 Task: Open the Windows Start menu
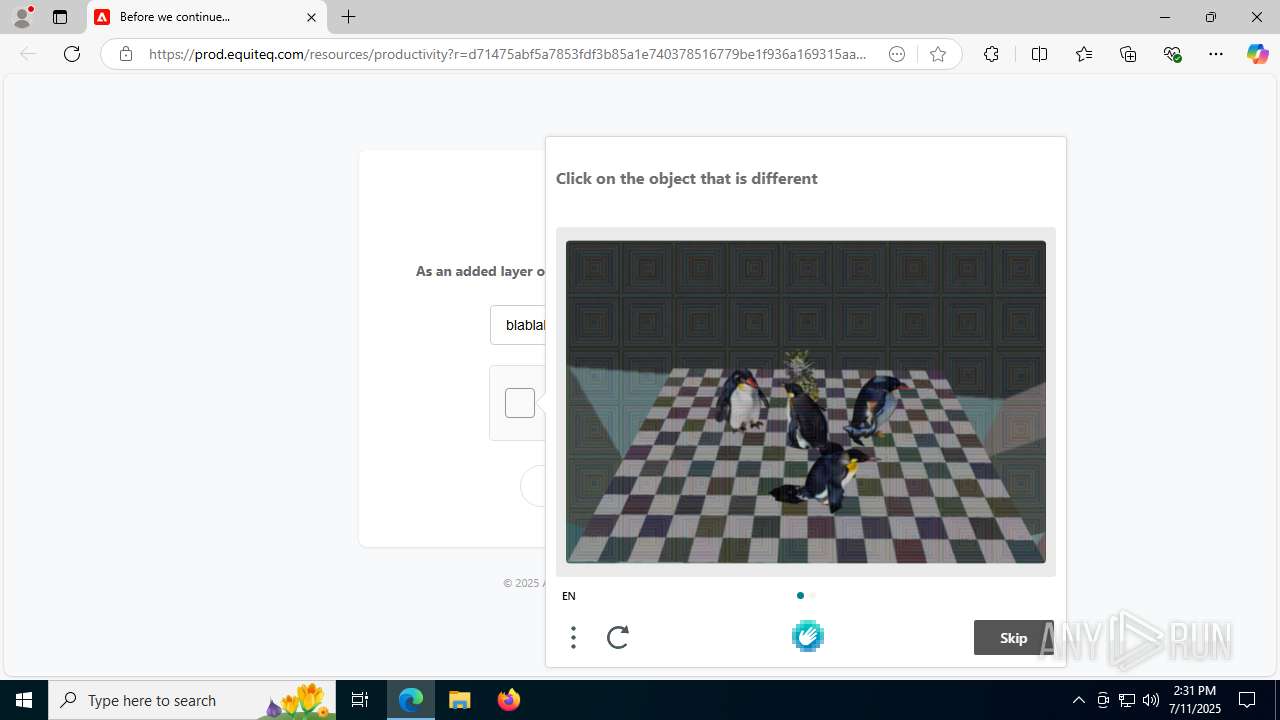pos(24,700)
